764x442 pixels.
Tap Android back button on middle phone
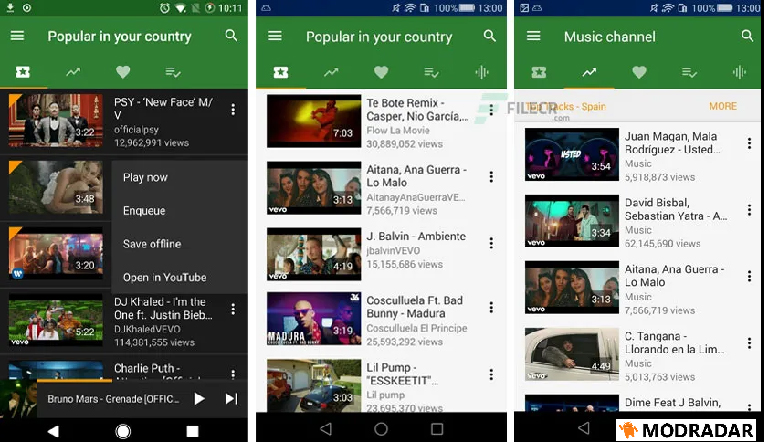(x=326, y=429)
